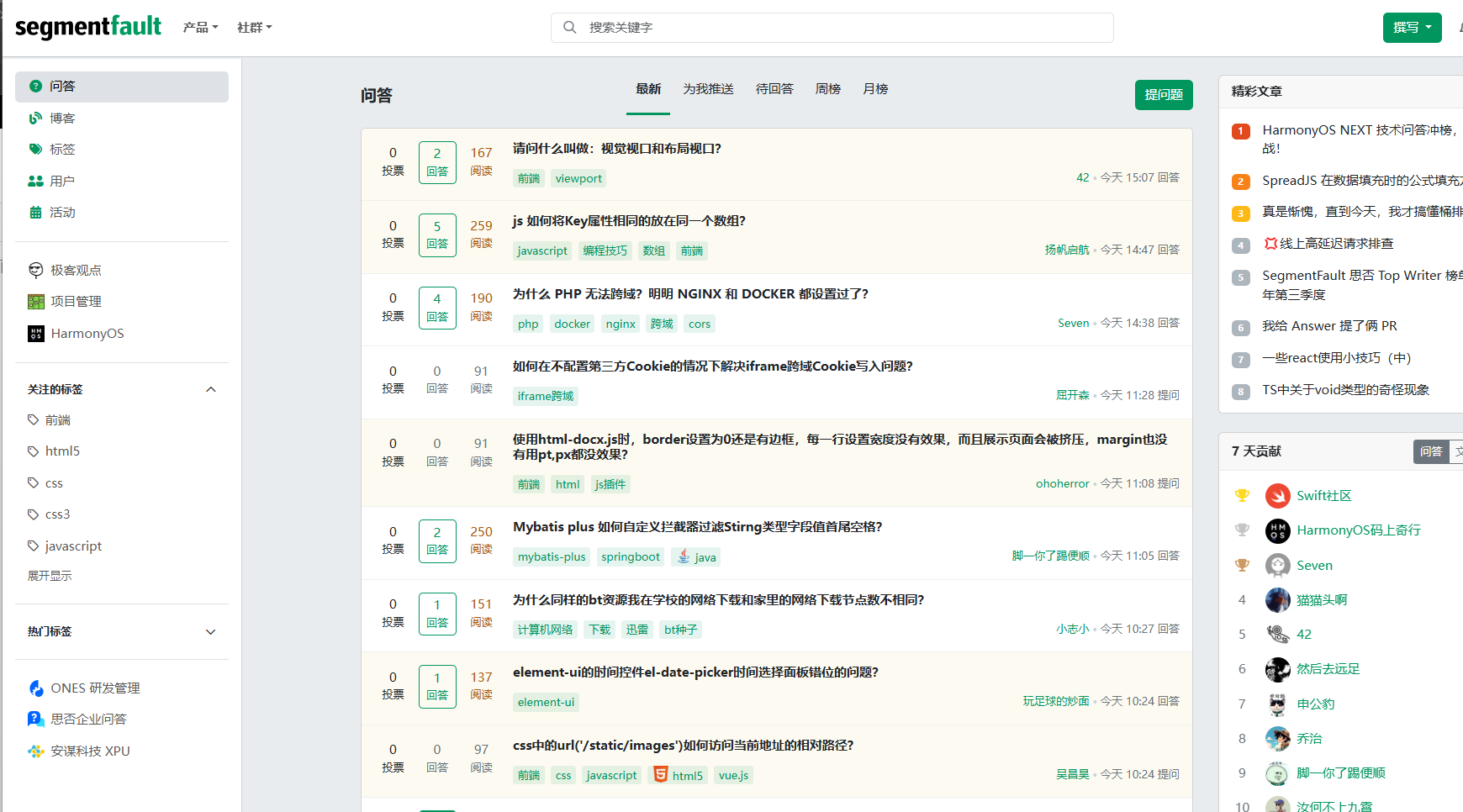1463x812 pixels.
Task: Click the docker tag
Action: 572,324
